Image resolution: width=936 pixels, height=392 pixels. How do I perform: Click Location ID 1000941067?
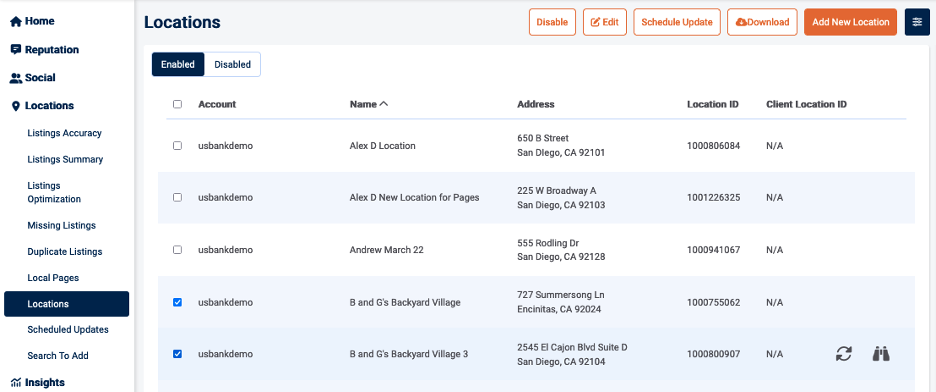coord(713,250)
